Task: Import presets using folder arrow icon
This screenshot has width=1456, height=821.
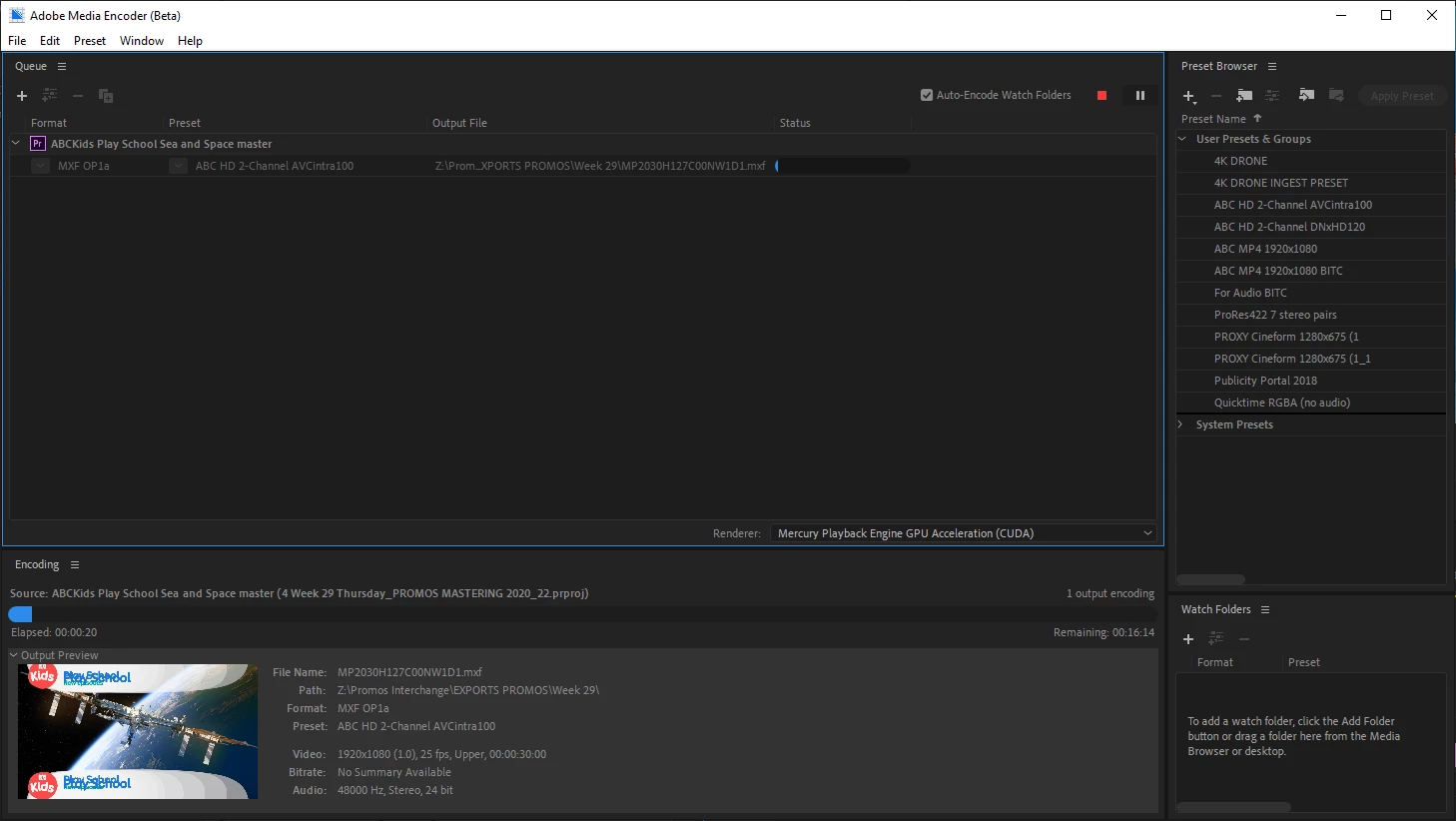Action: (1306, 96)
